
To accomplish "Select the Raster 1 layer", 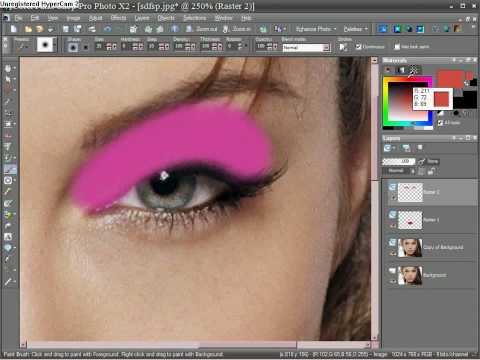I will (432, 220).
